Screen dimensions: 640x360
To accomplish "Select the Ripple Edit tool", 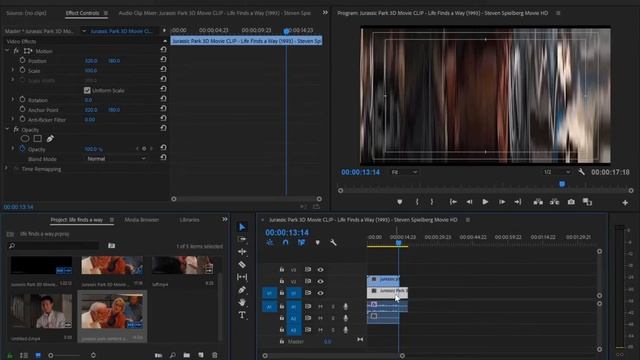I will coord(242,252).
